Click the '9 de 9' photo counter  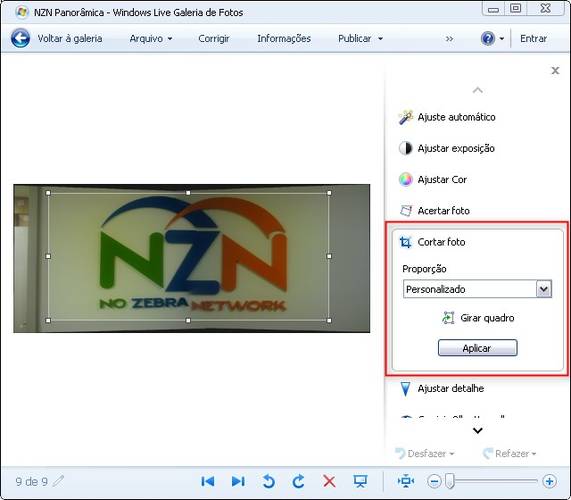31,482
